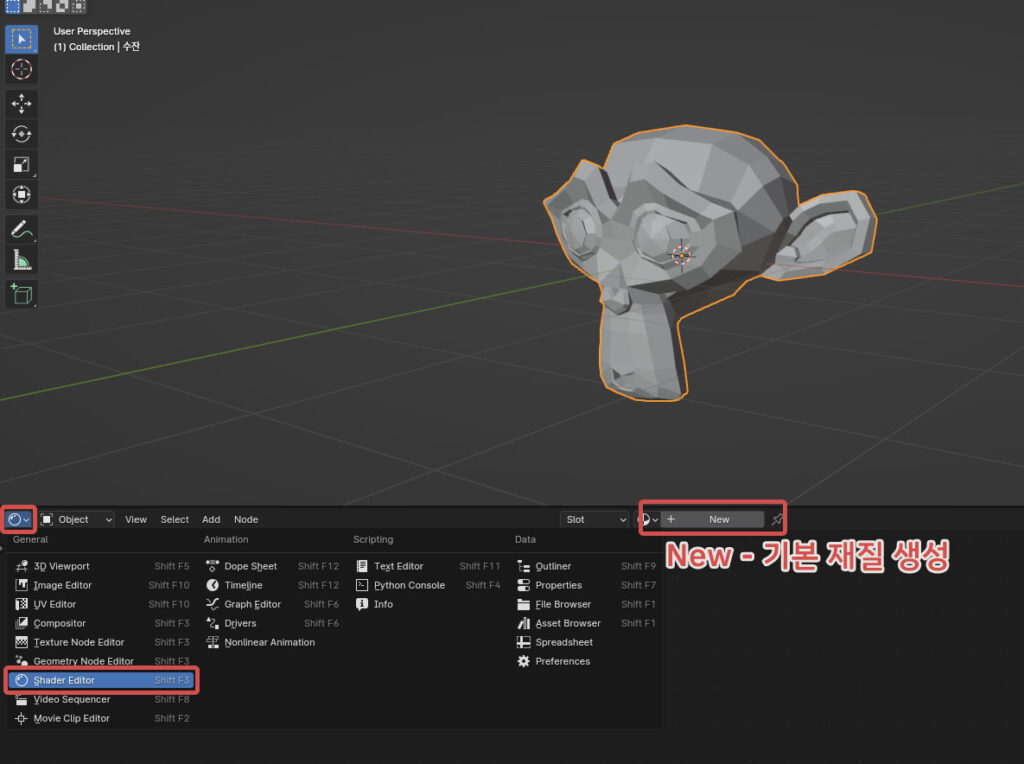Image resolution: width=1024 pixels, height=764 pixels.
Task: Switch to Outliner editor
Action: (586, 566)
